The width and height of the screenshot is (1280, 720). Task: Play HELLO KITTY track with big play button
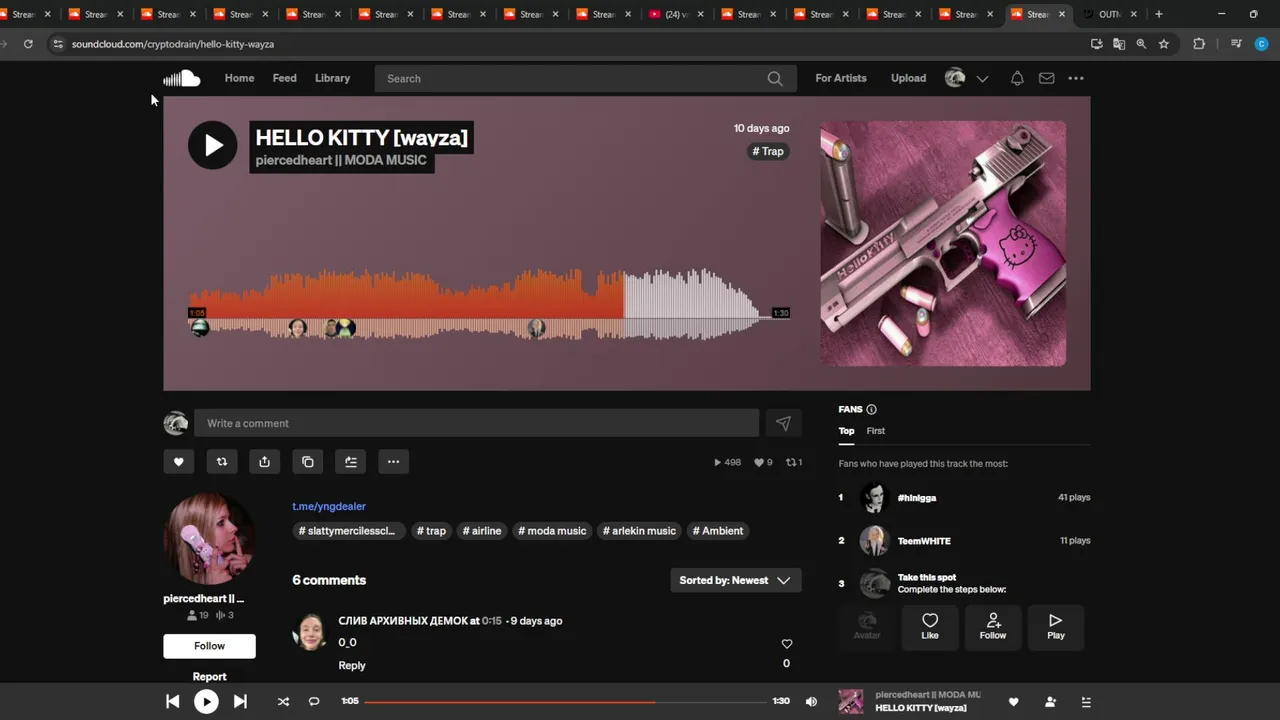coord(212,145)
